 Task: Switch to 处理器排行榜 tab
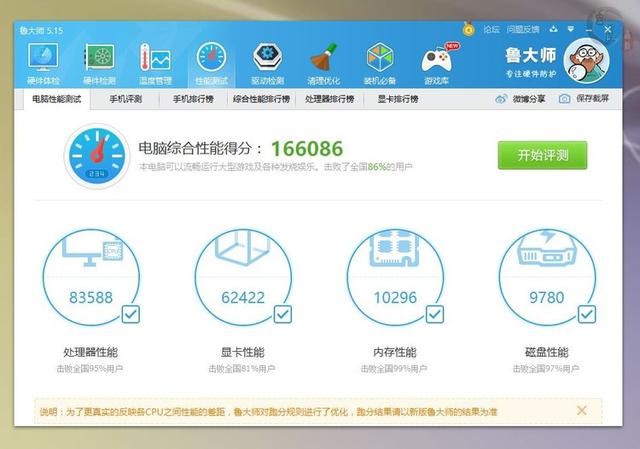(329, 99)
